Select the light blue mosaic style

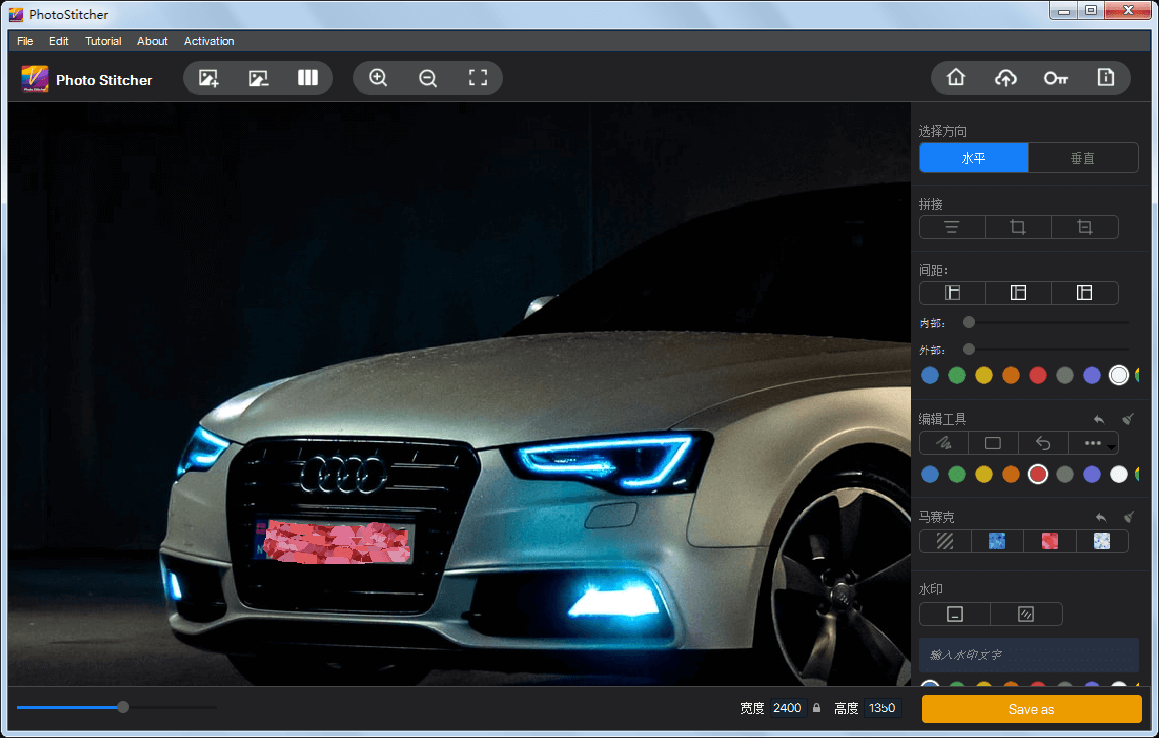coord(1102,541)
